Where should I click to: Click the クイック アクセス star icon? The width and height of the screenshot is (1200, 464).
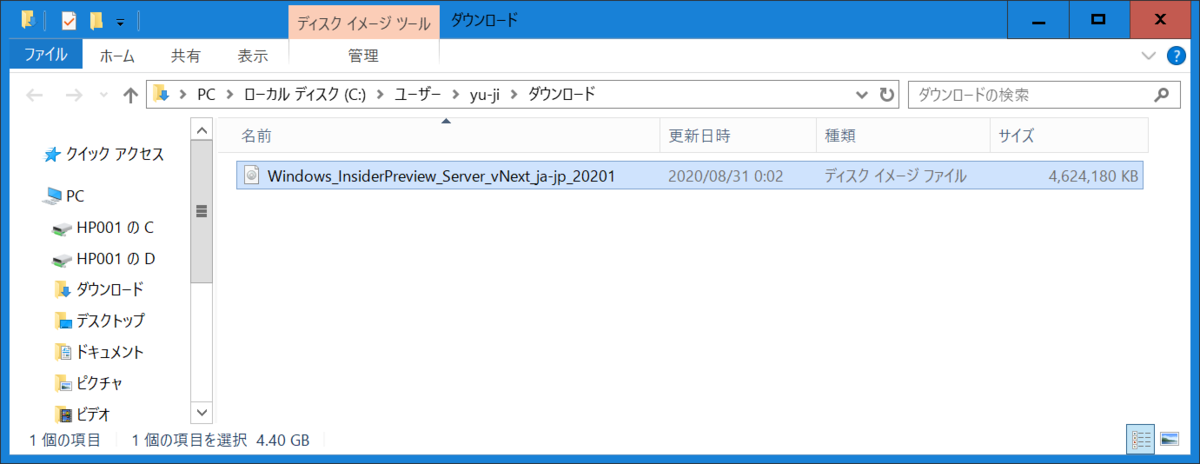53,154
